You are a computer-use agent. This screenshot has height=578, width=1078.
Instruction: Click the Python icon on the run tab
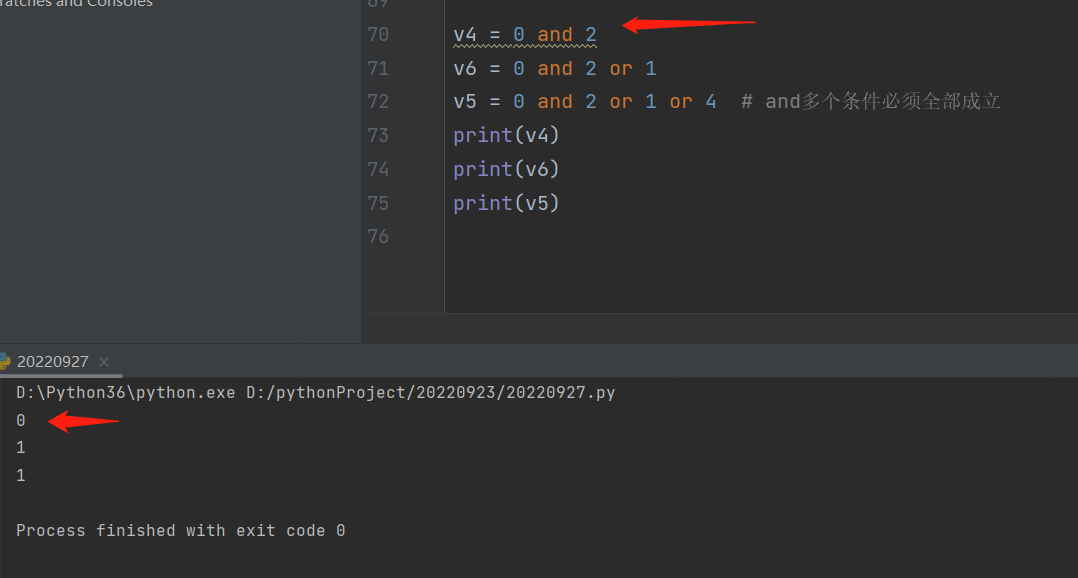(5, 362)
